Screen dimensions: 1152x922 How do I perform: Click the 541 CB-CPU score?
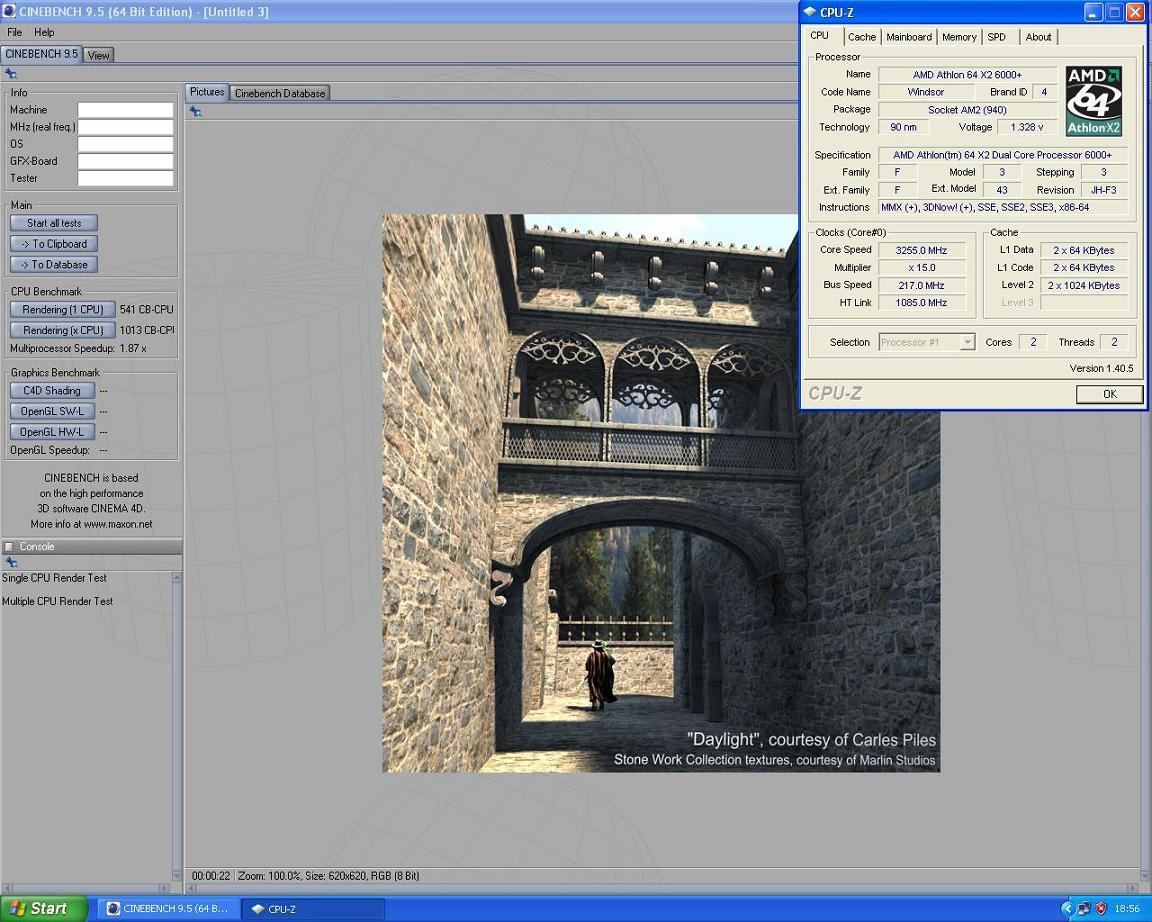(146, 310)
